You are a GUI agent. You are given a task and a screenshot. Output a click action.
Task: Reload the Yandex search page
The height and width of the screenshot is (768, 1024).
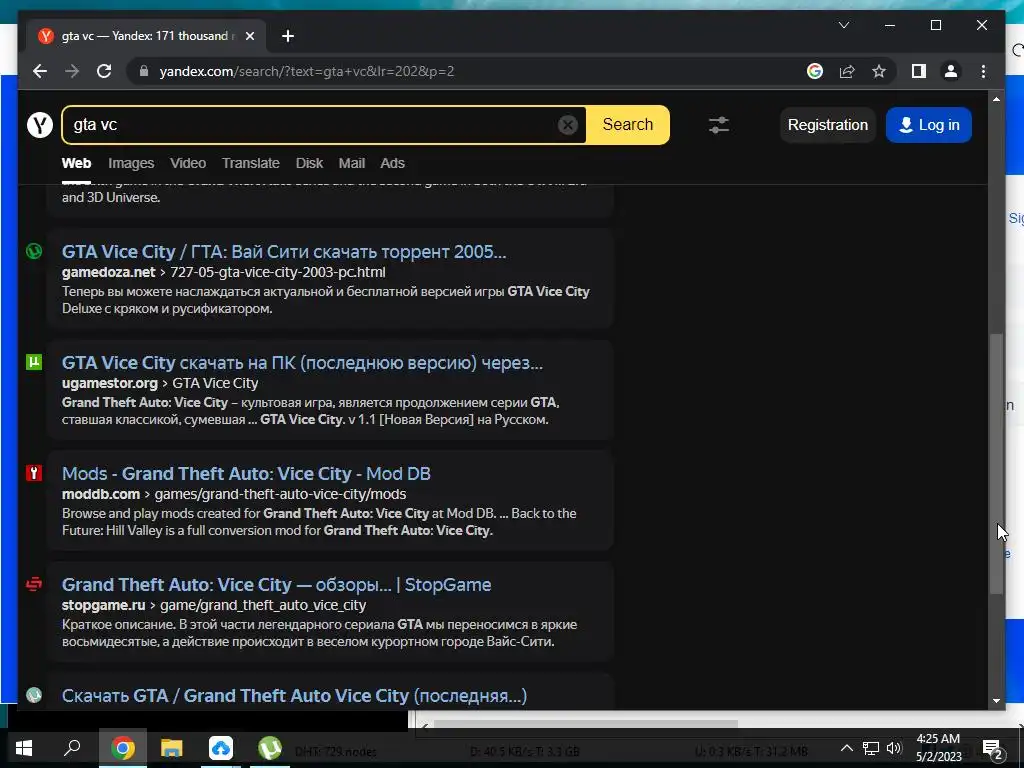tap(104, 71)
